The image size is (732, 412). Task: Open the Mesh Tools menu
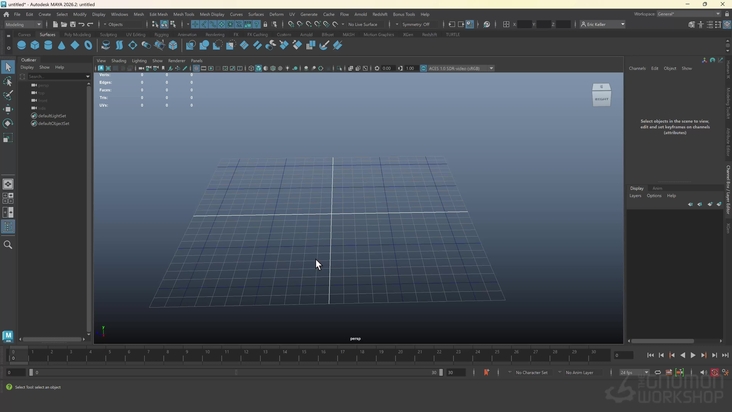click(x=184, y=14)
